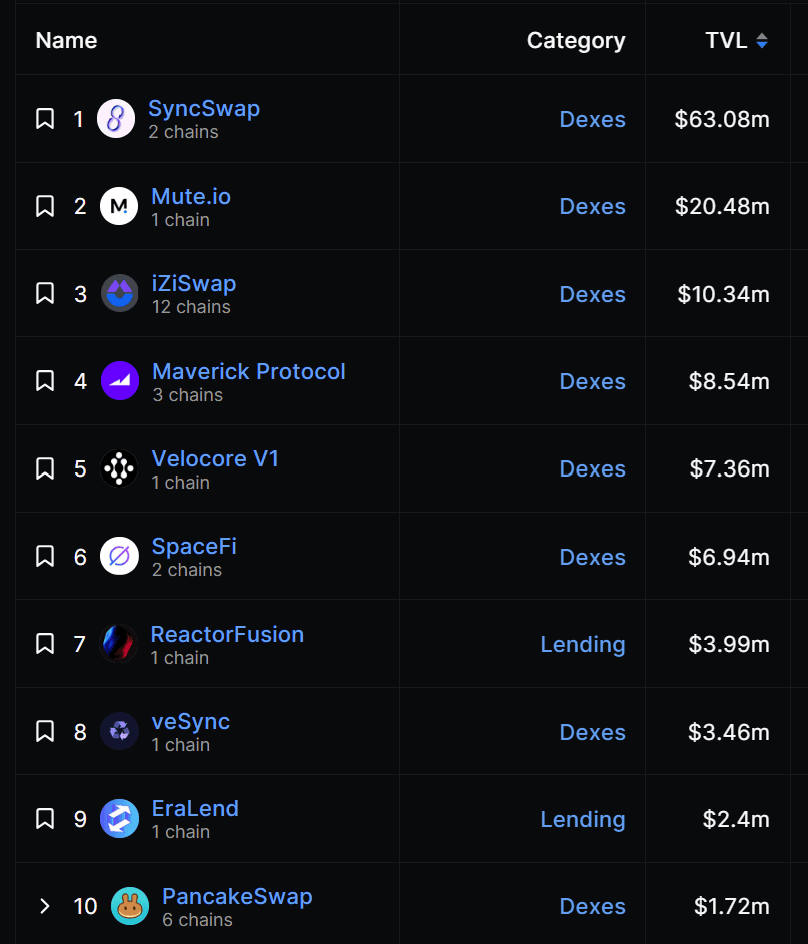Viewport: 808px width, 944px height.
Task: Bookmark the EraLend row
Action: (45, 819)
